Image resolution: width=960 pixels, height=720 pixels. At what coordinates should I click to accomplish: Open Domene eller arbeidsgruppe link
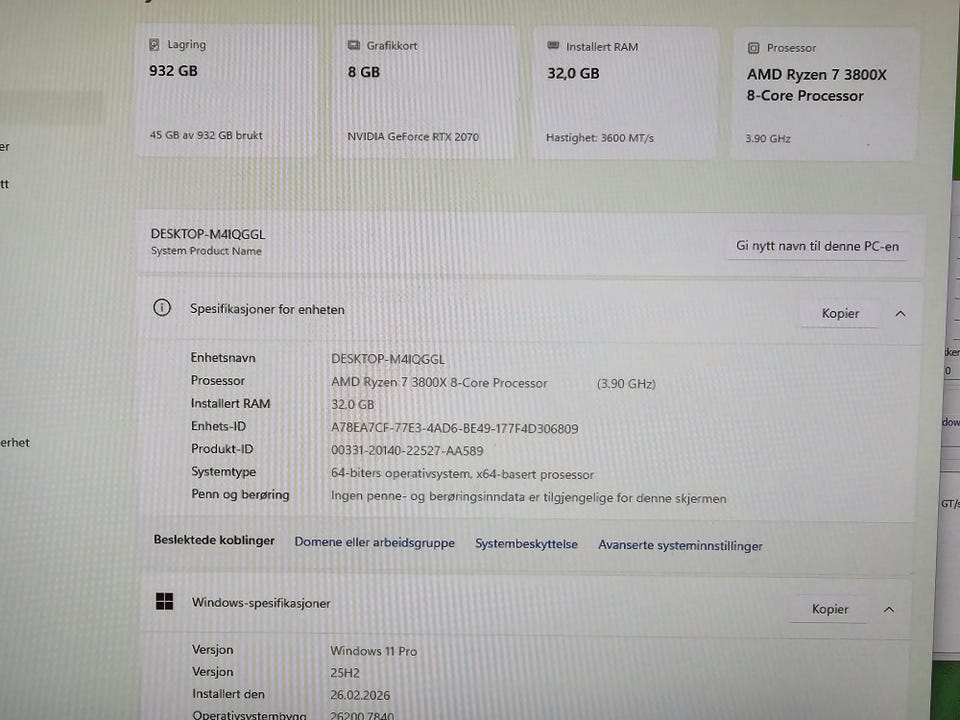coord(375,542)
